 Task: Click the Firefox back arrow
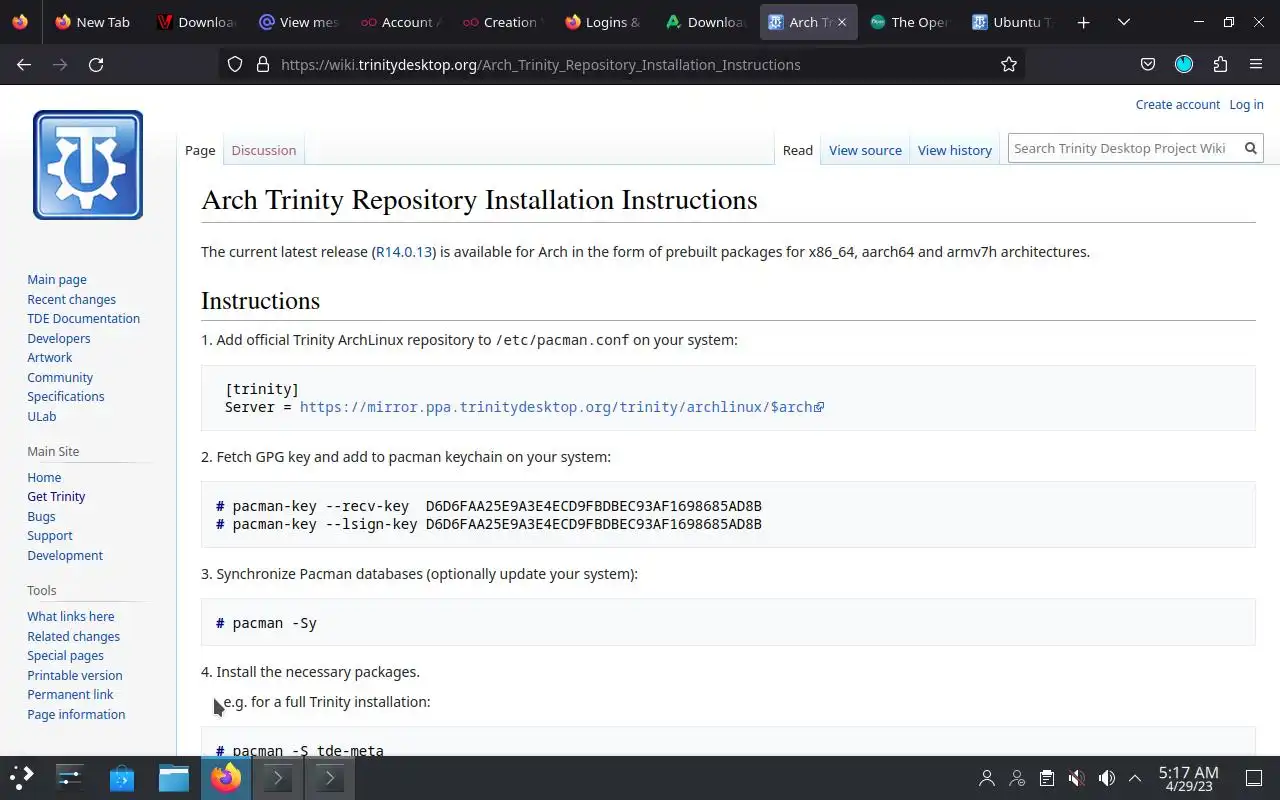click(x=24, y=64)
